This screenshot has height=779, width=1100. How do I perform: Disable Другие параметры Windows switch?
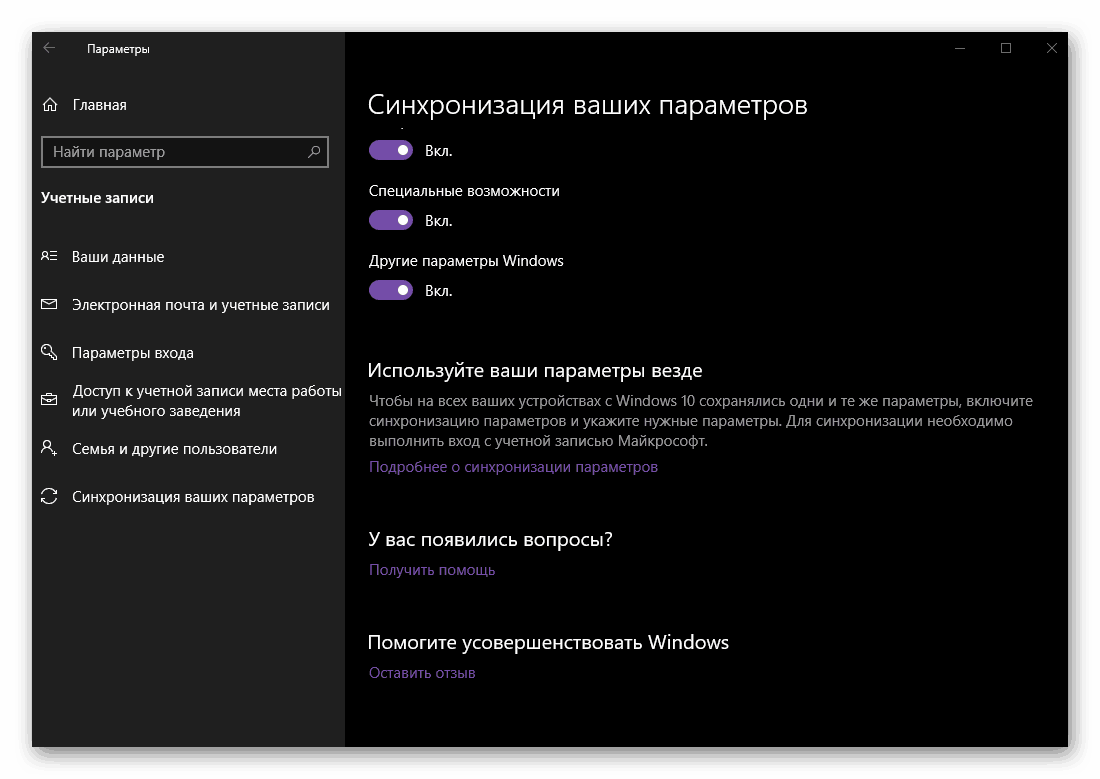click(x=391, y=290)
